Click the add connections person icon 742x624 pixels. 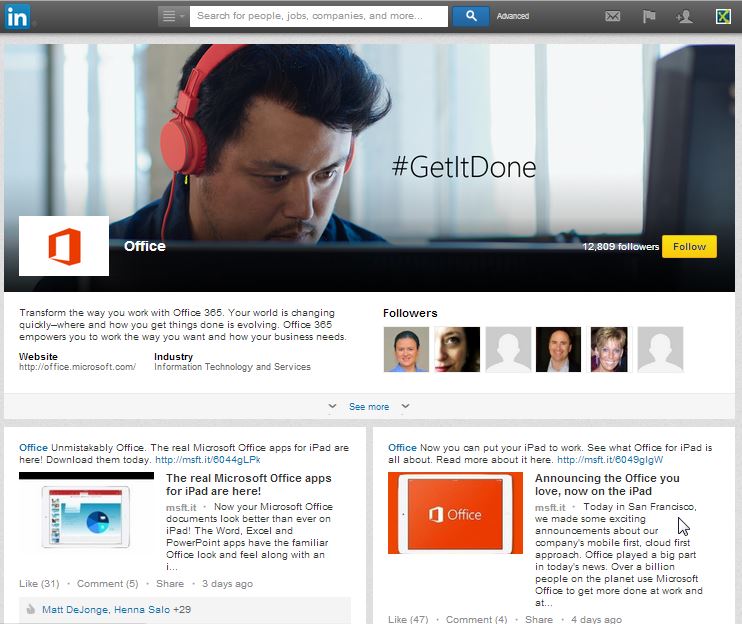tap(684, 17)
